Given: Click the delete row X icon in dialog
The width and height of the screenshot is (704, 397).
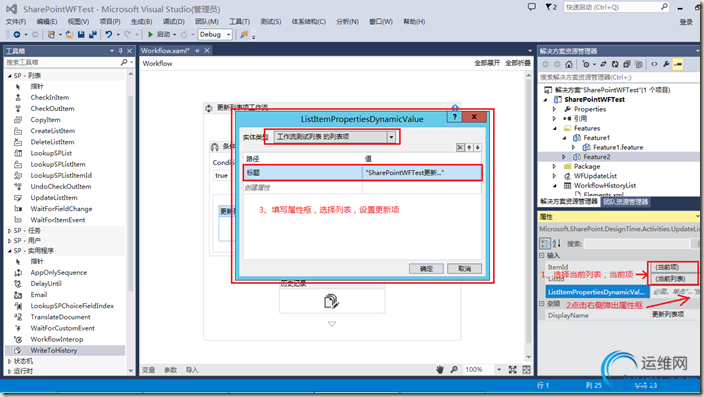Looking at the screenshot, I should pyautogui.click(x=460, y=147).
